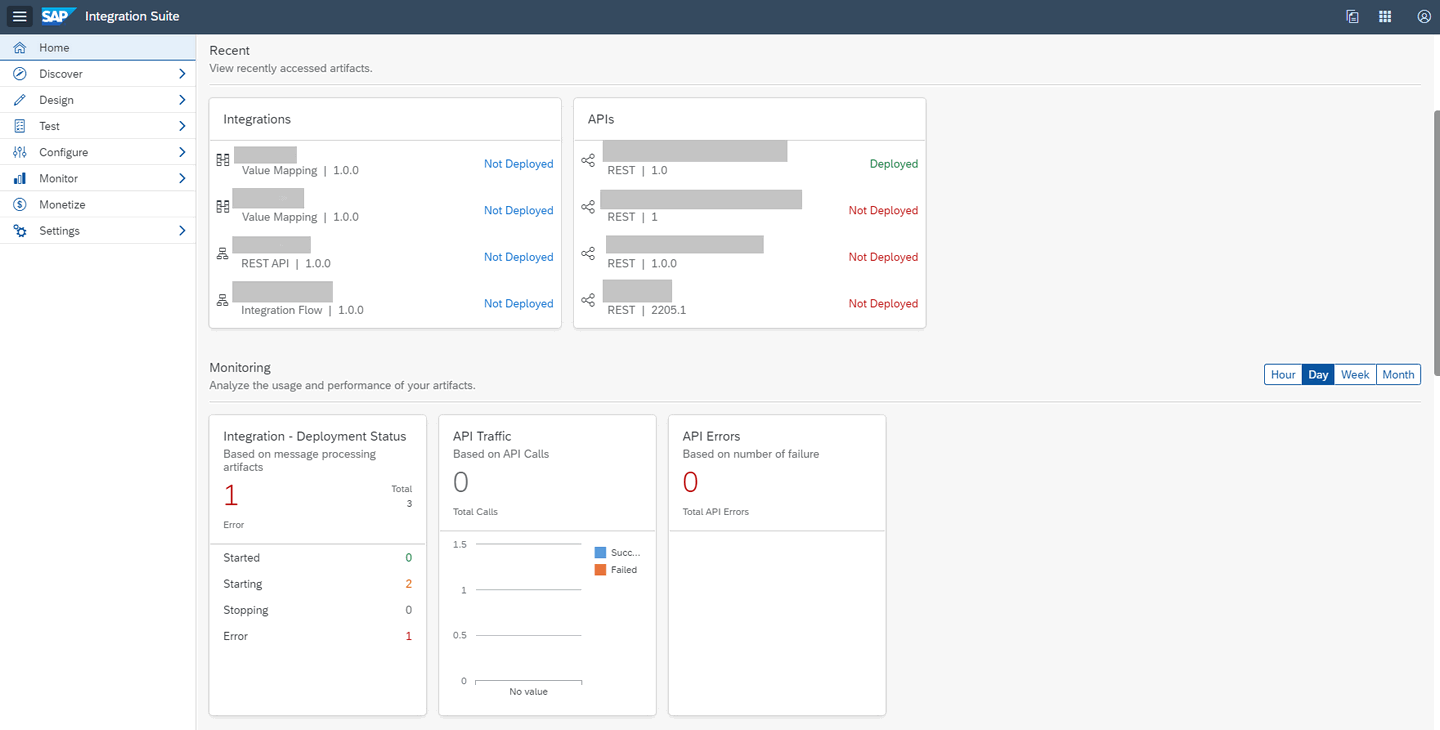Click the Home house icon
This screenshot has width=1440, height=730.
(x=20, y=48)
